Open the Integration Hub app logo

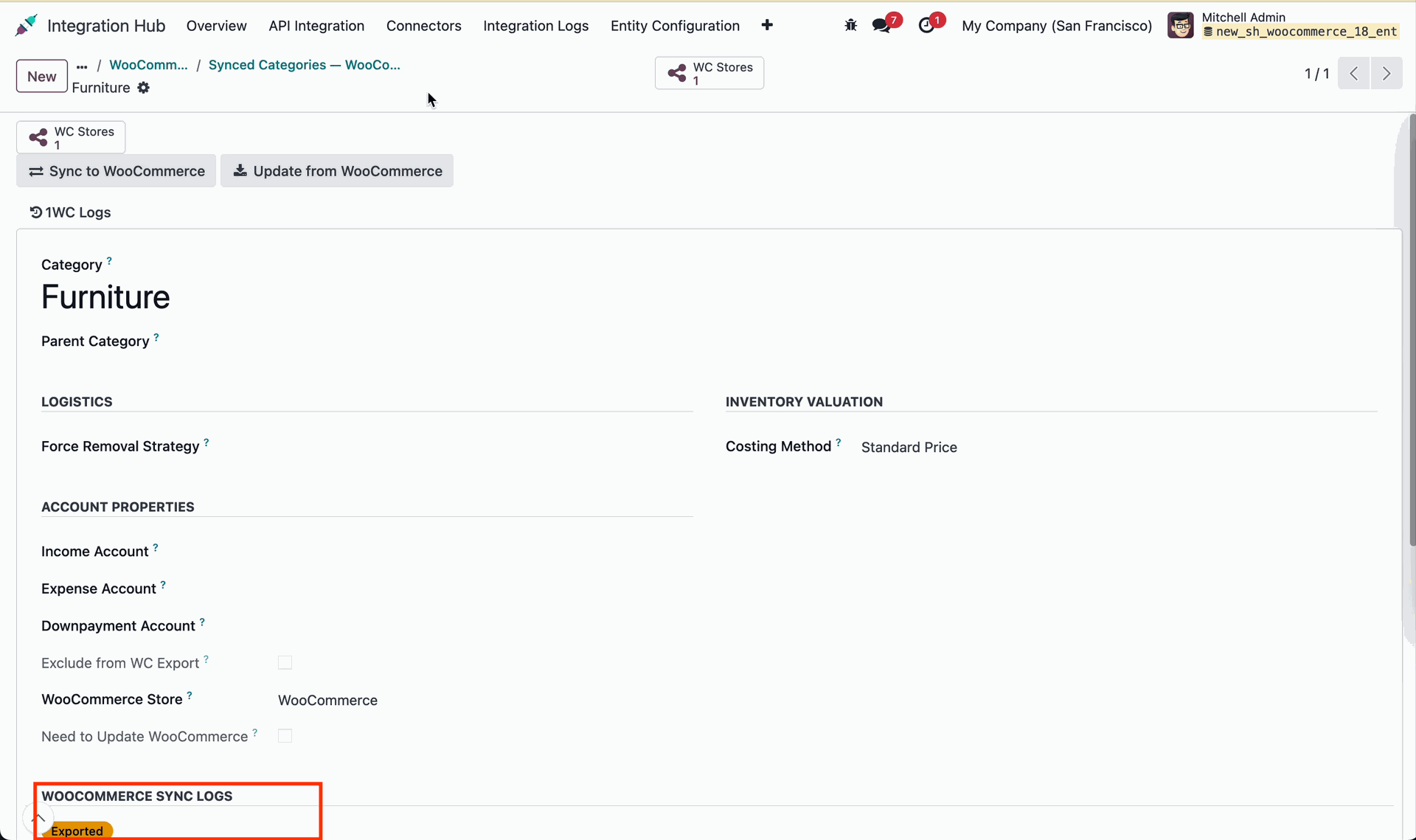pos(27,26)
